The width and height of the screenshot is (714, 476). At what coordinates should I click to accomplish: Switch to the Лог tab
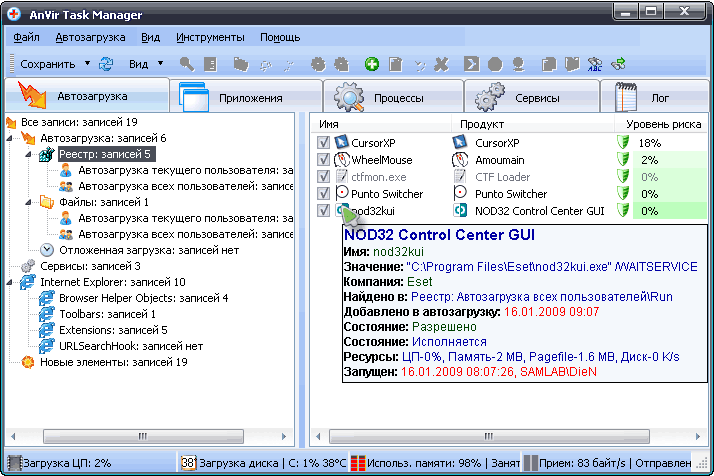click(655, 97)
